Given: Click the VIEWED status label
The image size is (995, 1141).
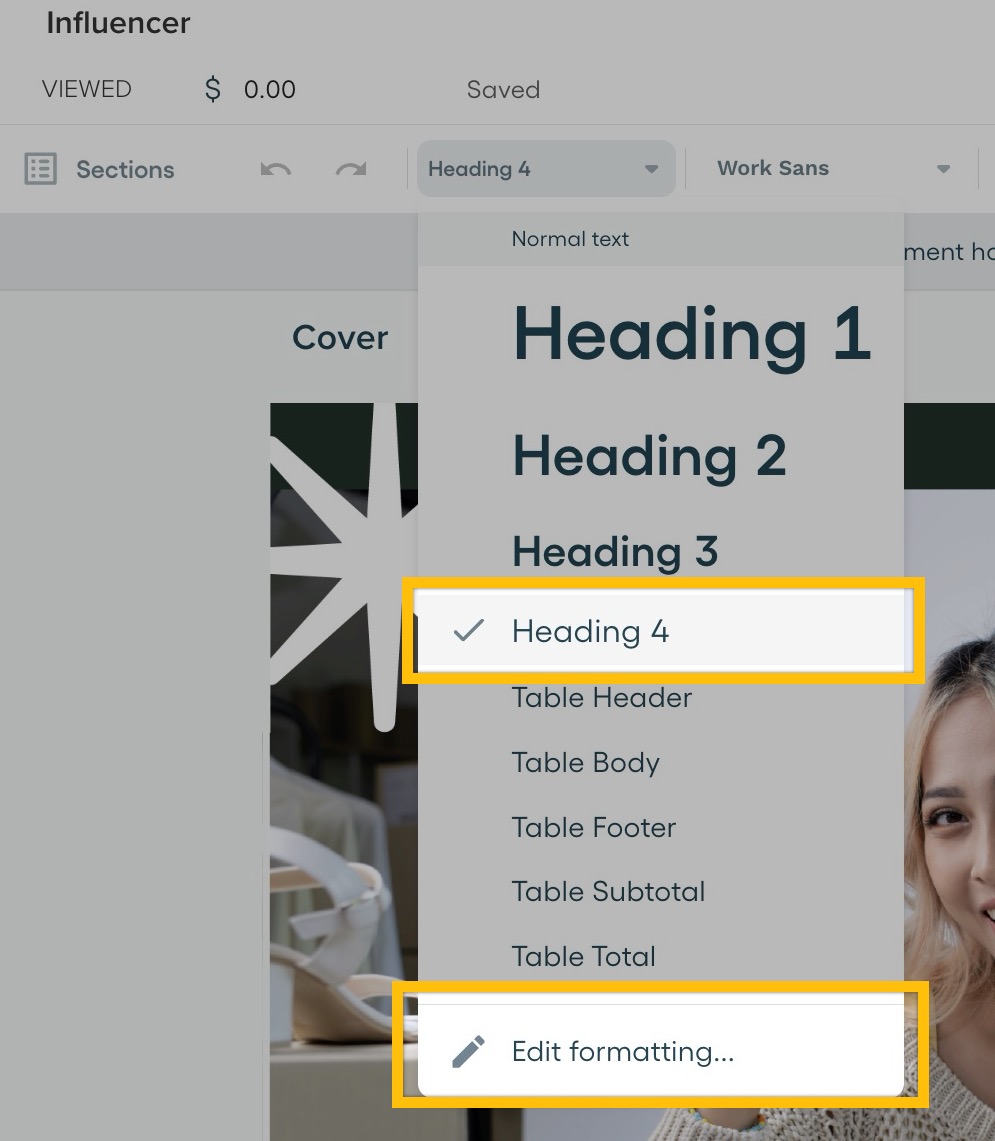Looking at the screenshot, I should (87, 89).
